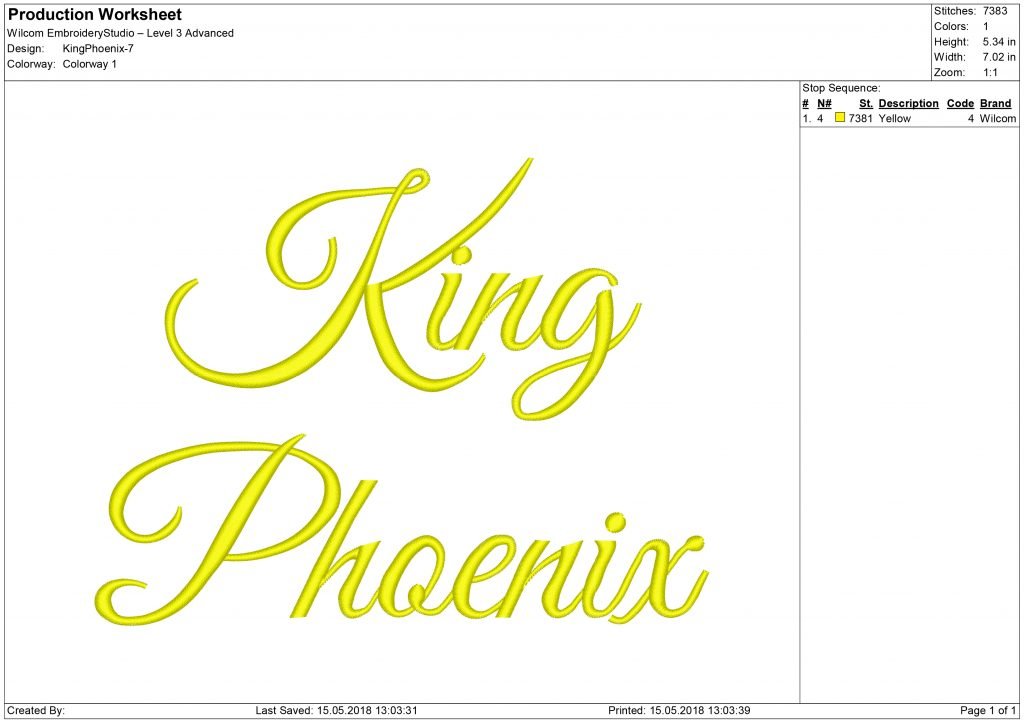1024x720 pixels.
Task: Select the Design name KingPhoenix-7
Action: coord(98,47)
